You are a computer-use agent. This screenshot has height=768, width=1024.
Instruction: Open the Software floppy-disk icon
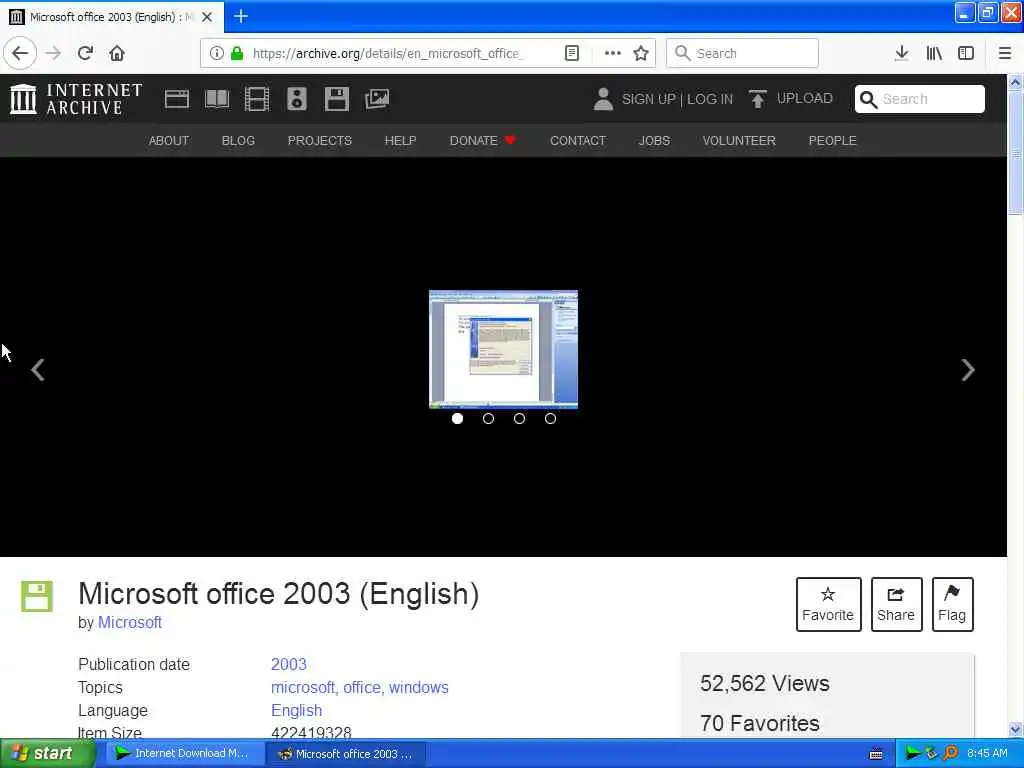click(x=337, y=99)
